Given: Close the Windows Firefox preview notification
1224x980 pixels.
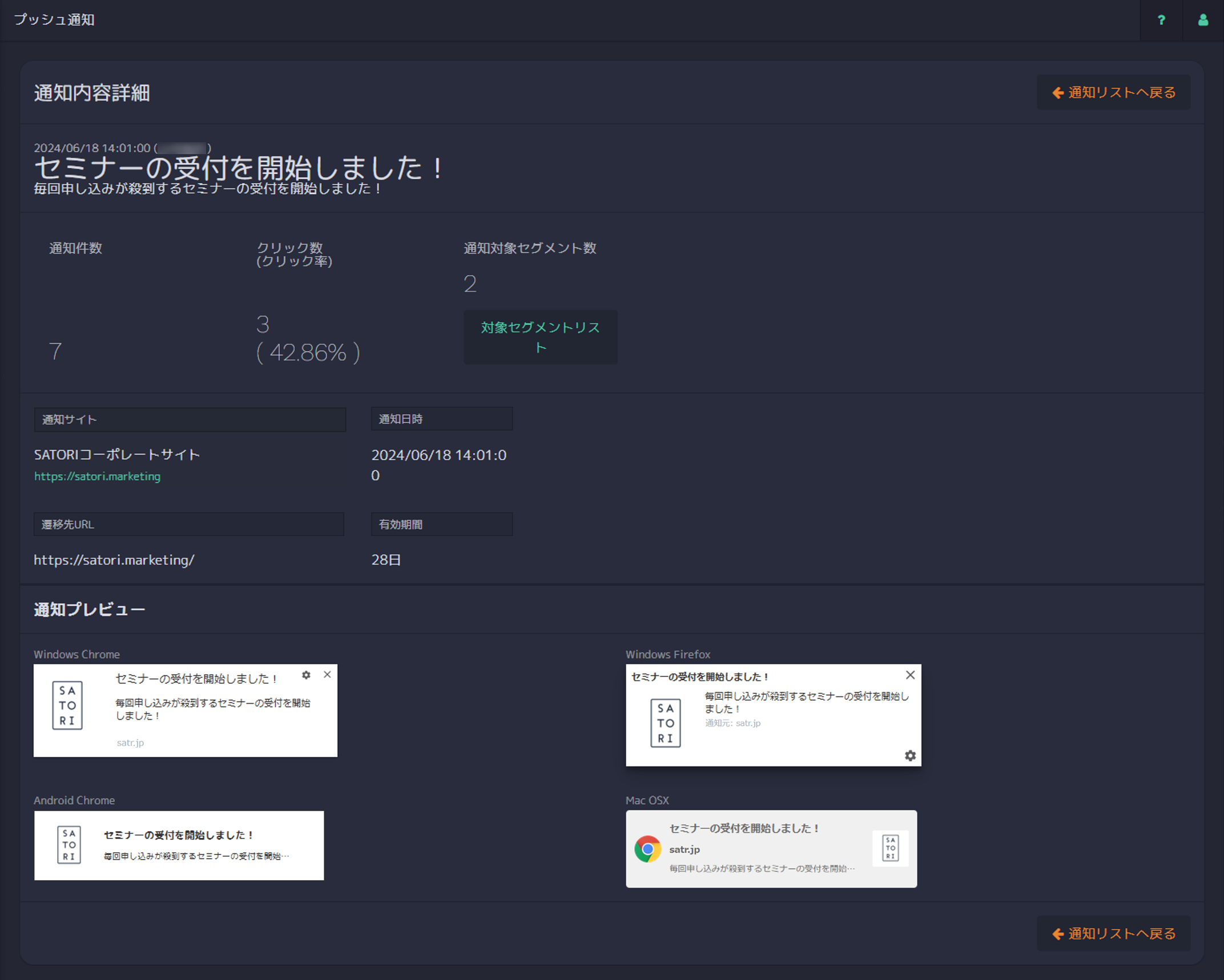Looking at the screenshot, I should coord(910,675).
